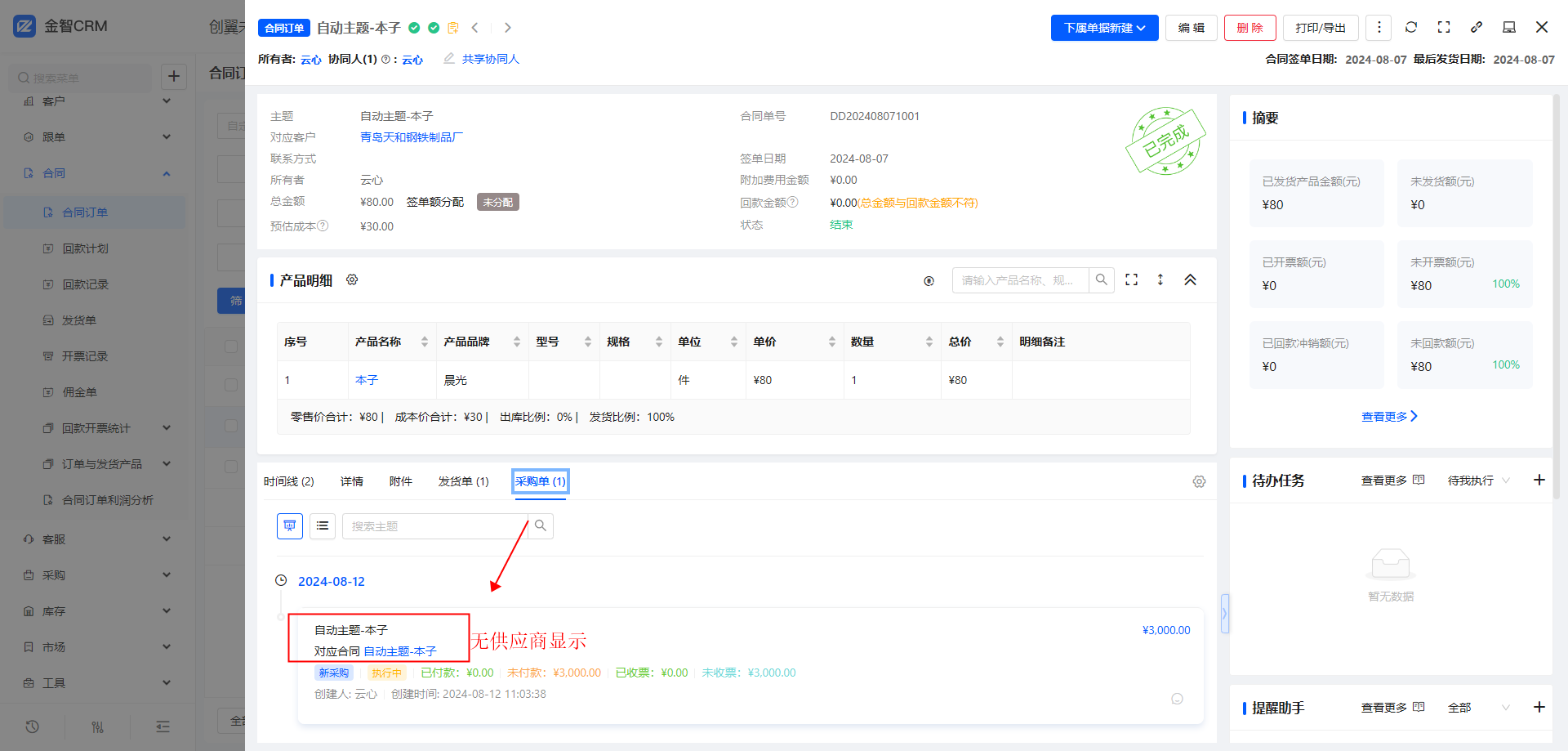The image size is (1568, 751).
Task: Expand product table to fullscreen
Action: click(x=1131, y=280)
